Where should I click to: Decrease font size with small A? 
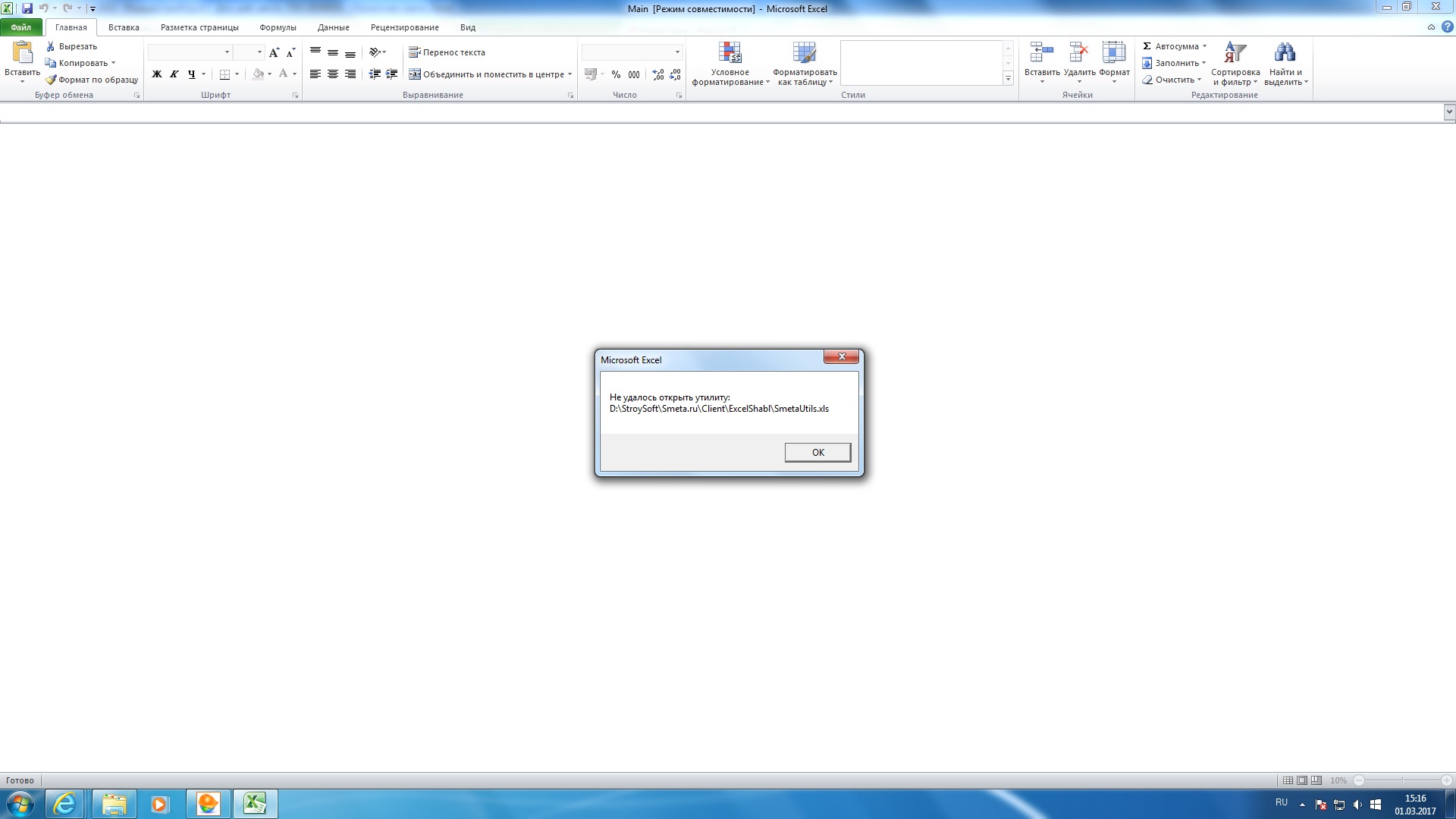point(290,52)
